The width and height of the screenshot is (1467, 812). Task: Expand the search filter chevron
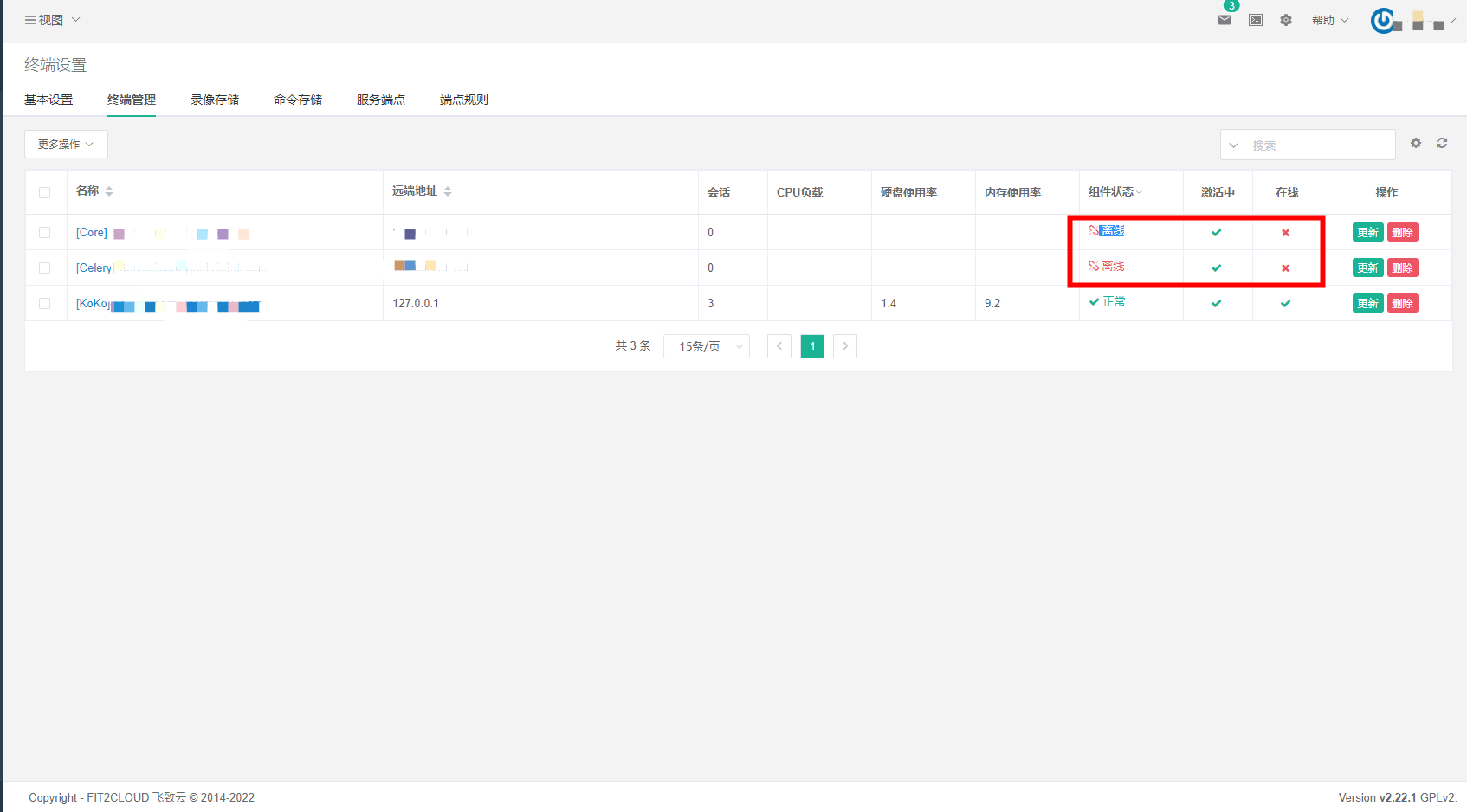click(1234, 145)
